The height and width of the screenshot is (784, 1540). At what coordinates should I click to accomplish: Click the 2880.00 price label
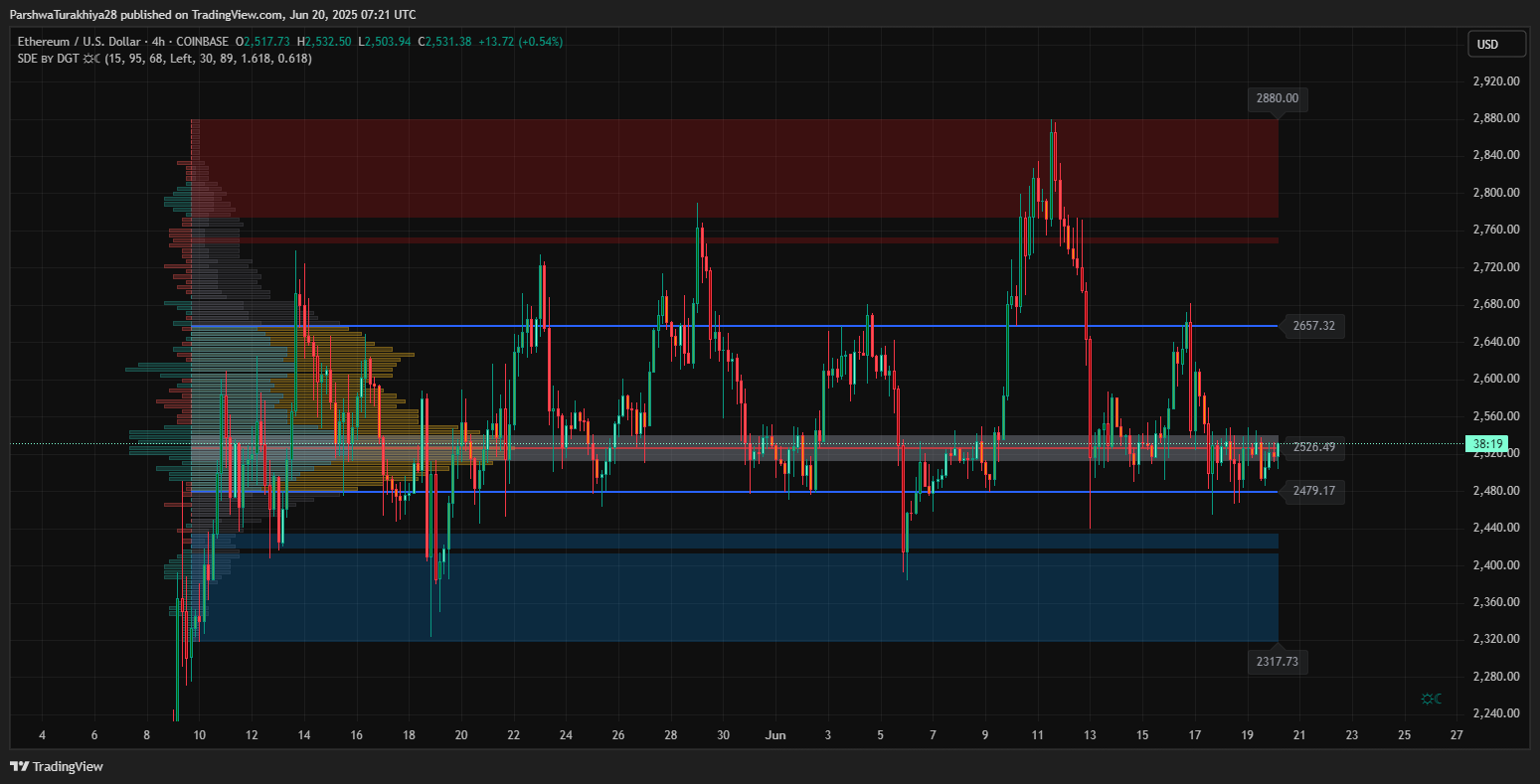tap(1277, 99)
